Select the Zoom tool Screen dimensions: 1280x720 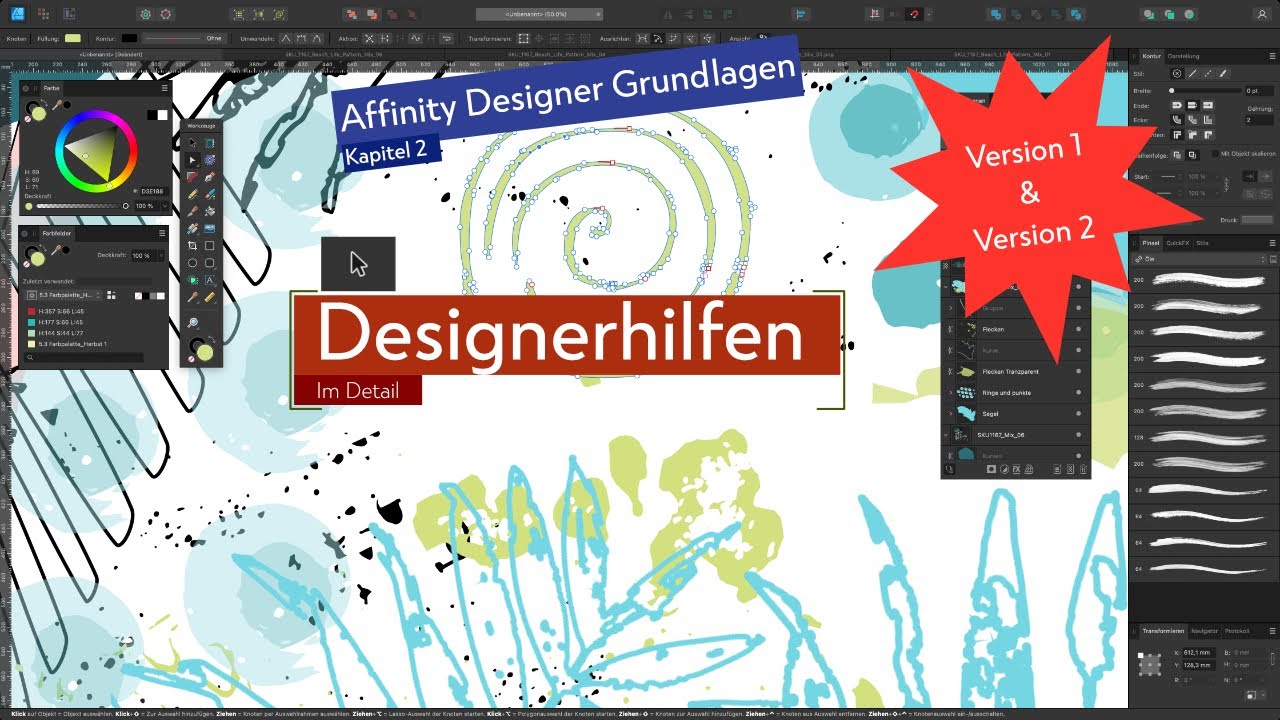(192, 323)
